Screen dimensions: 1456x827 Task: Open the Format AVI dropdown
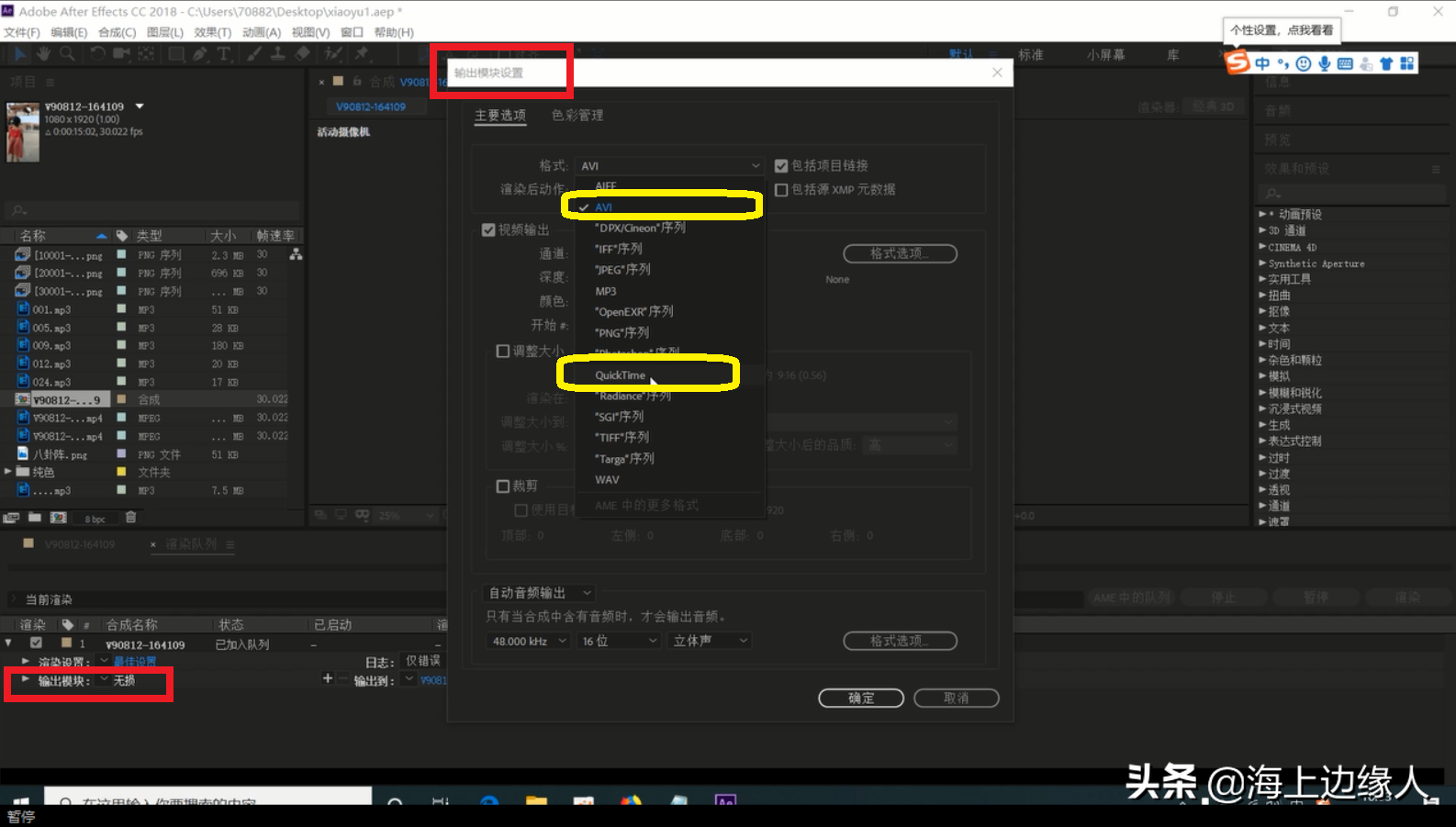670,166
